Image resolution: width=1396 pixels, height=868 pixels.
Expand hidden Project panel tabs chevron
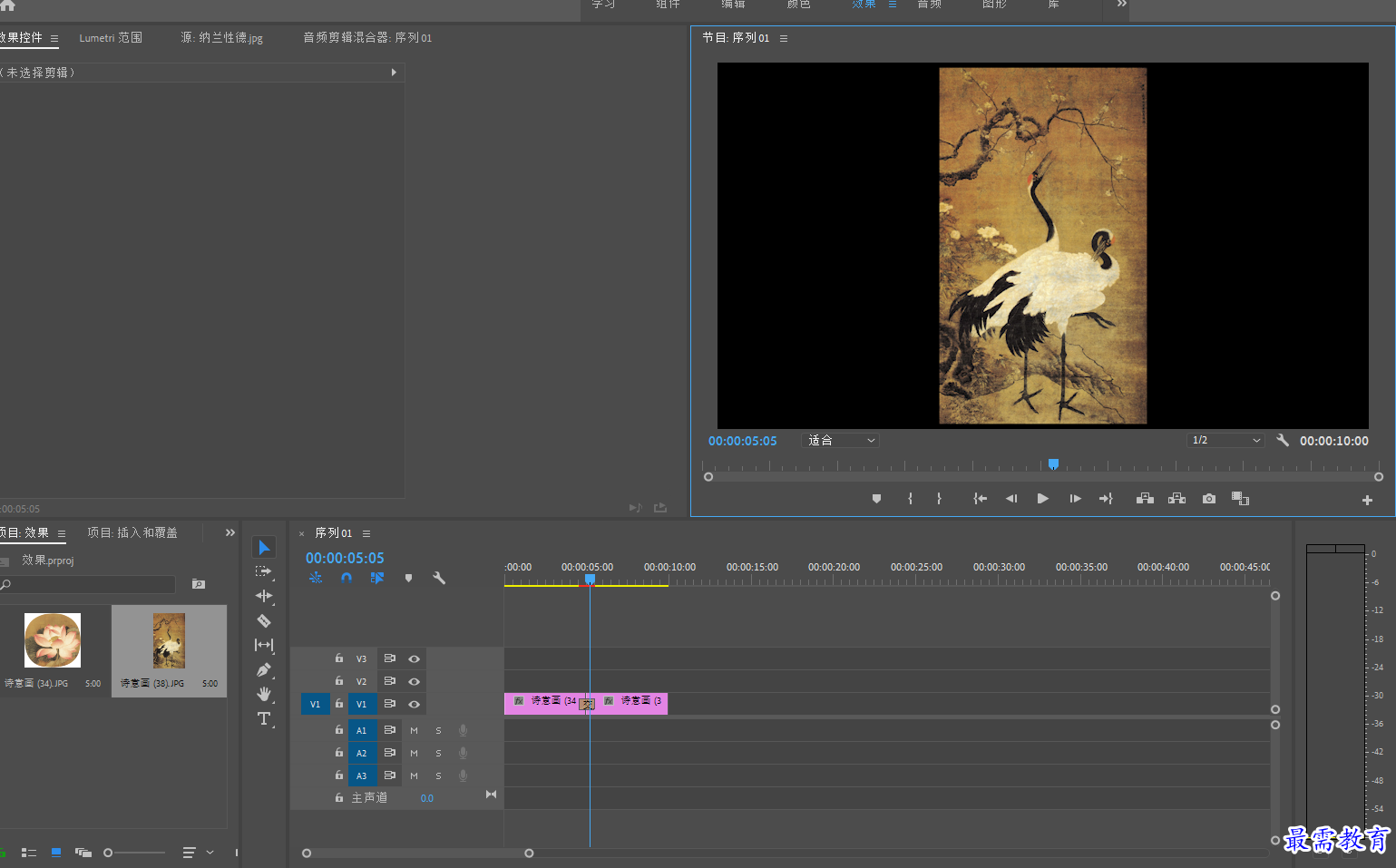(230, 532)
